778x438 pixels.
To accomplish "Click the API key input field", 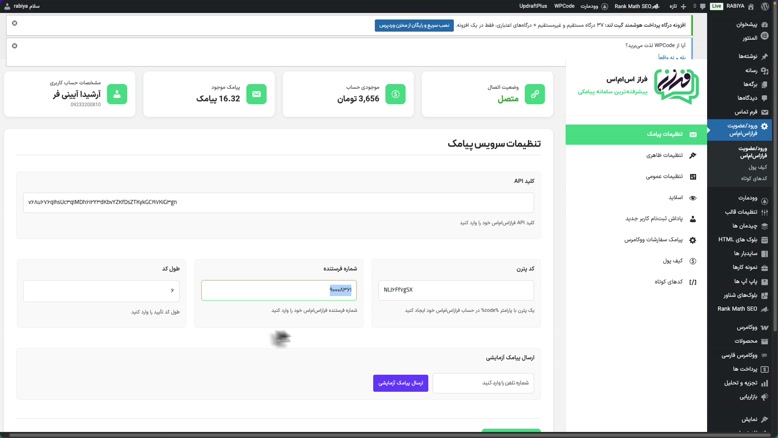I will tap(278, 202).
